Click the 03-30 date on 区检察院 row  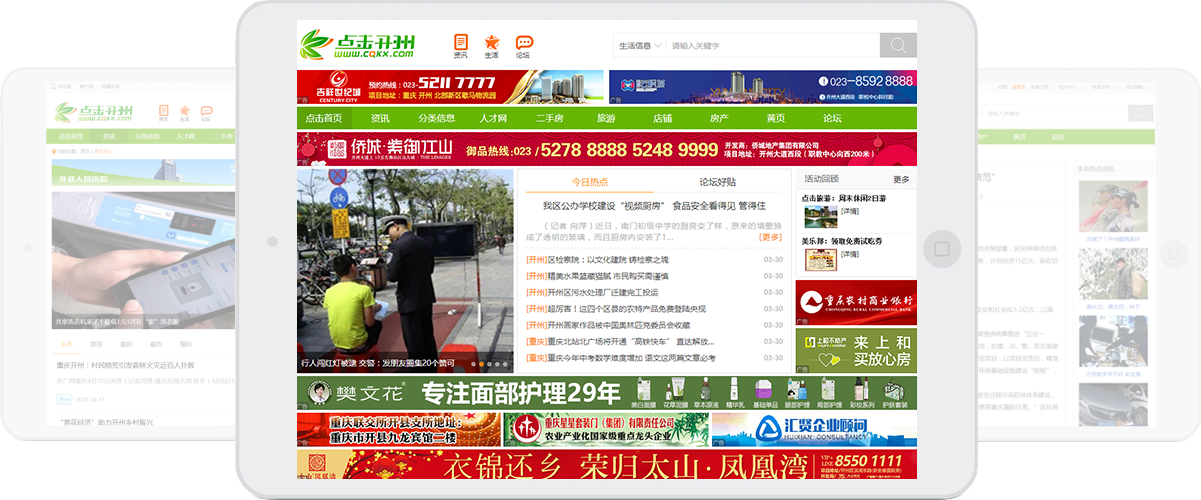tap(773, 260)
